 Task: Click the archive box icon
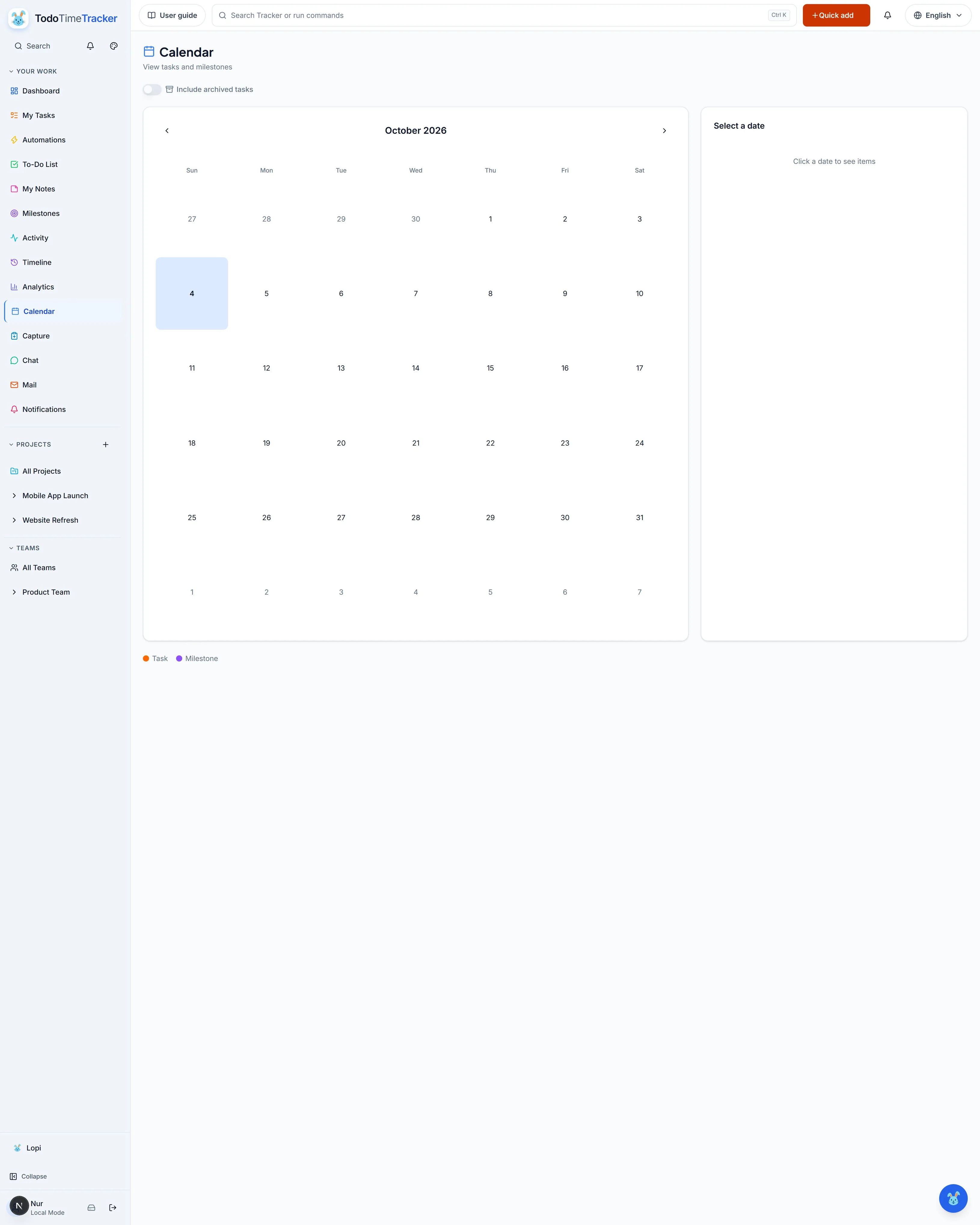point(169,89)
